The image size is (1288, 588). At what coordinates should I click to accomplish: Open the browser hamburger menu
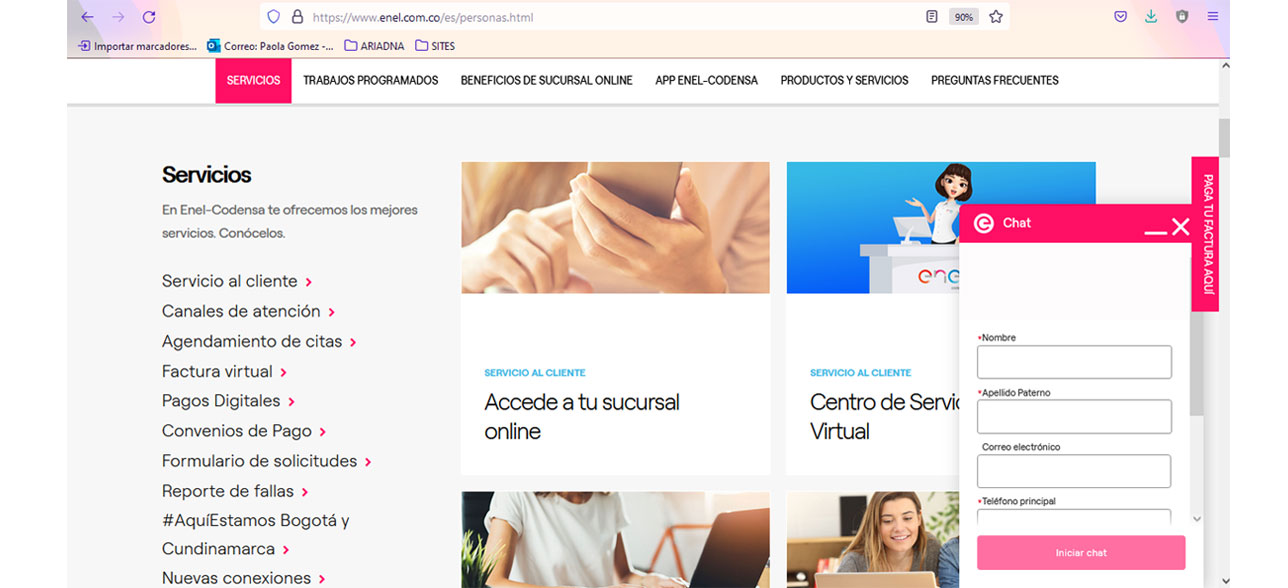1213,17
